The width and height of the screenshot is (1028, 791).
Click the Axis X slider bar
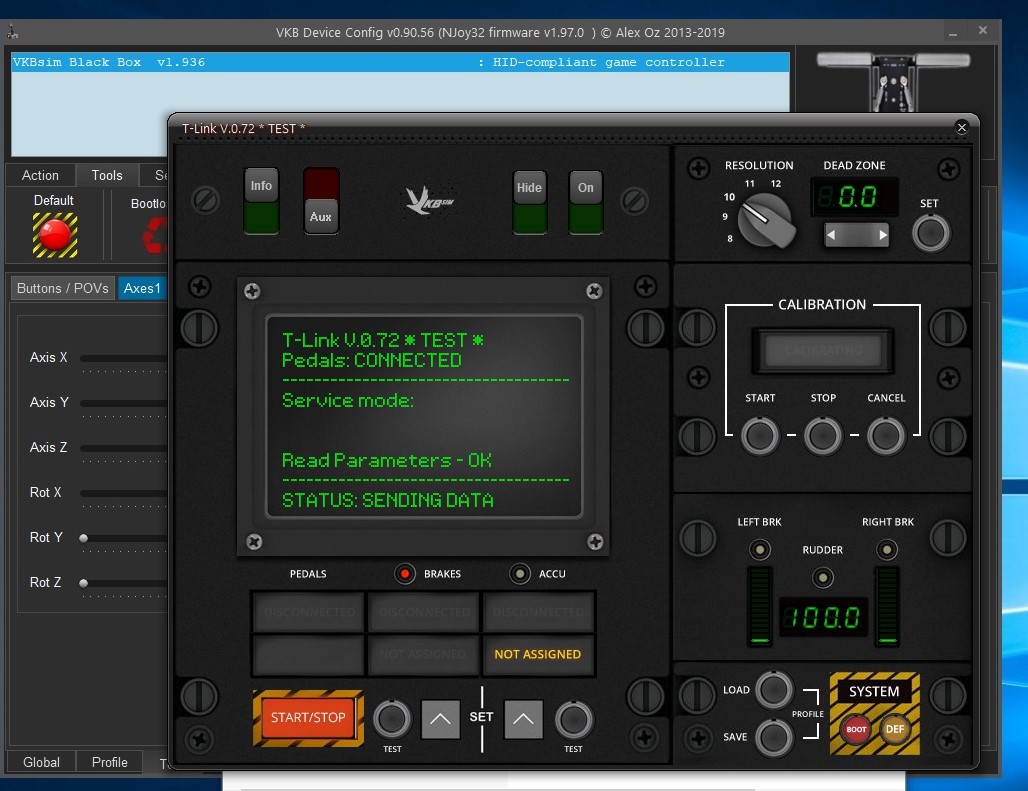[123, 358]
